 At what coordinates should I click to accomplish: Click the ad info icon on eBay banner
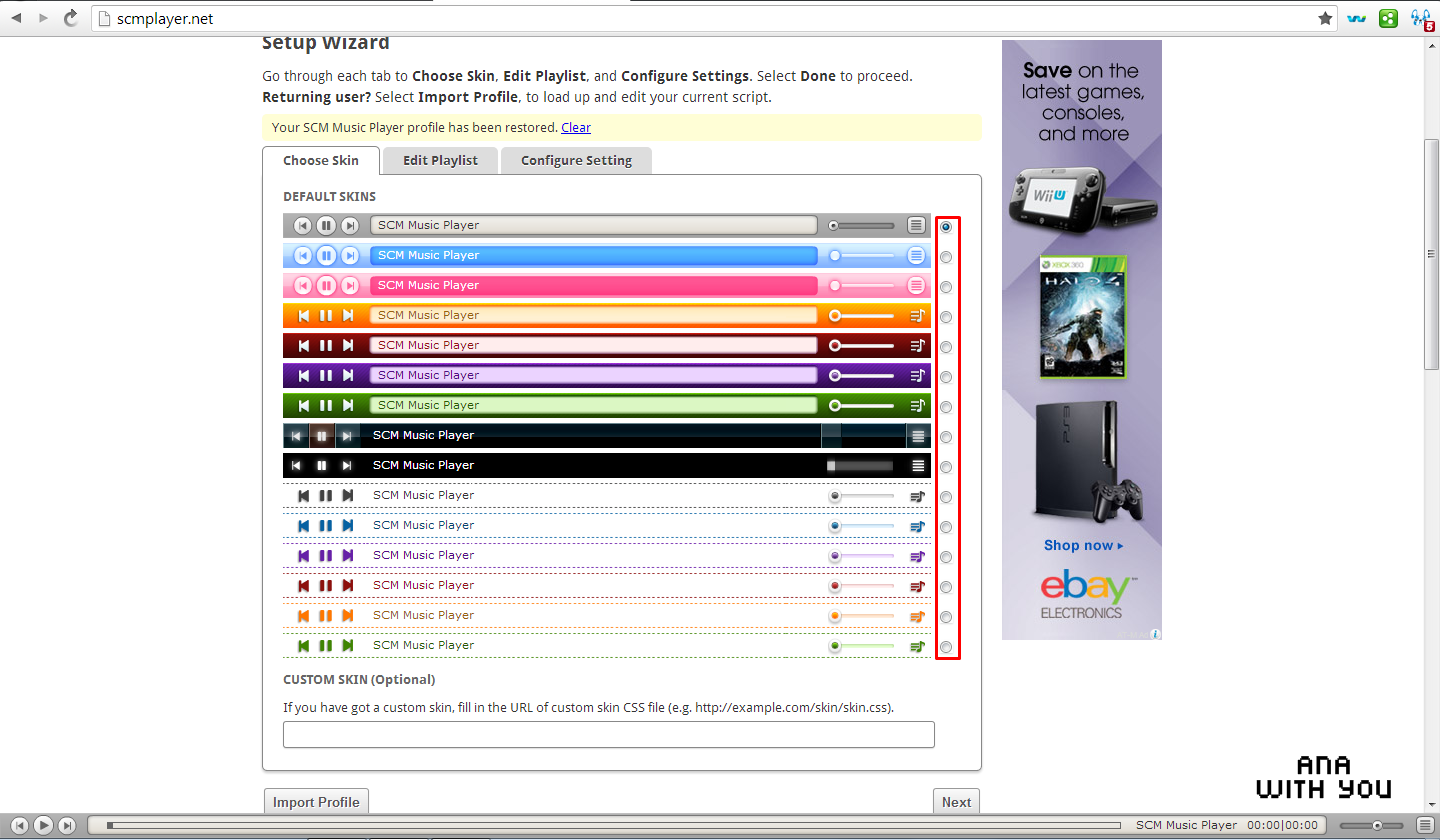1155,633
